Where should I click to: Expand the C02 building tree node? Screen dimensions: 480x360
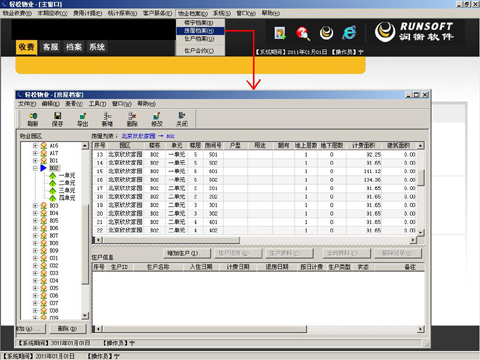point(35,266)
